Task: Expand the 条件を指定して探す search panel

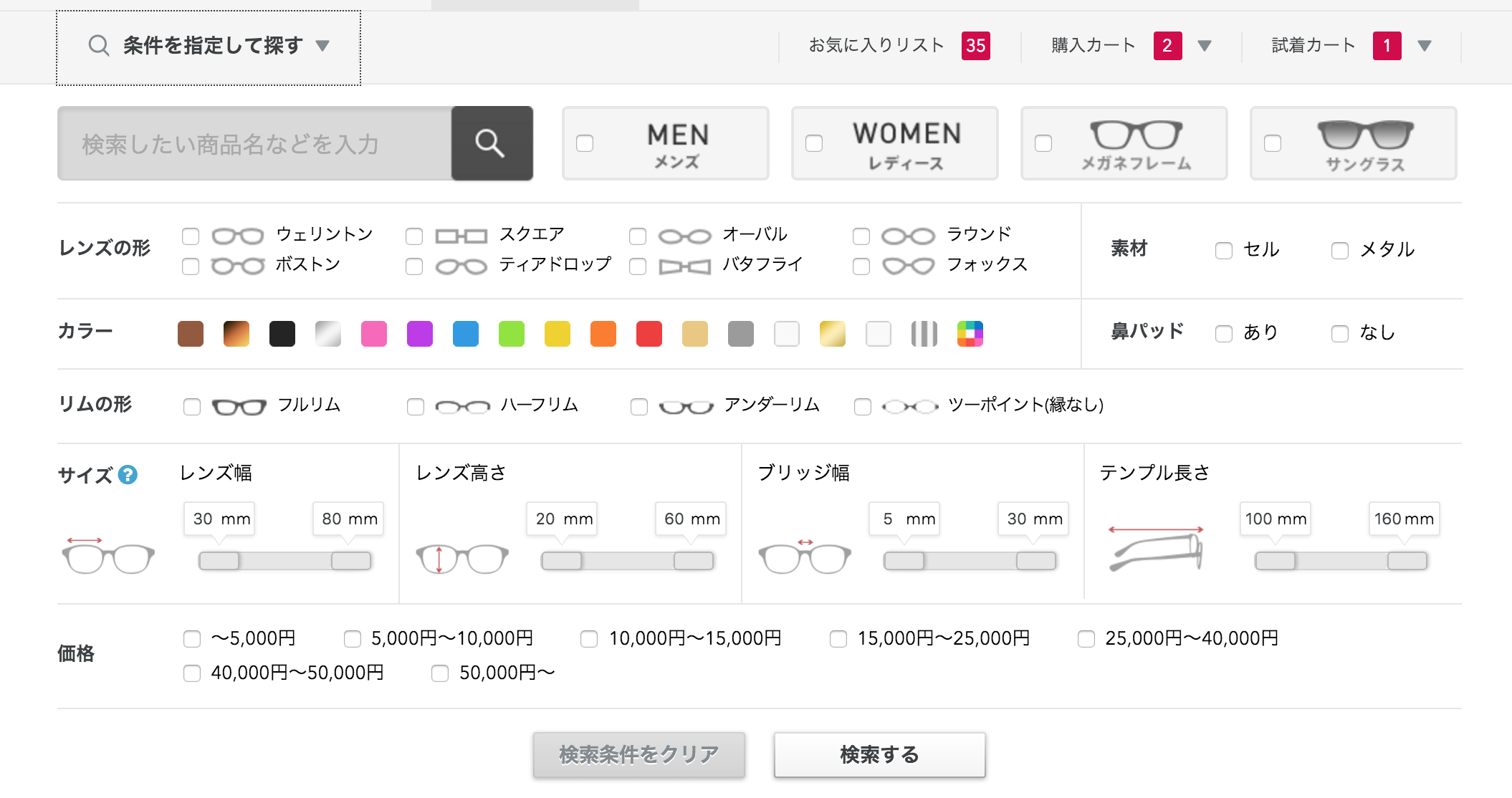Action: [x=209, y=47]
